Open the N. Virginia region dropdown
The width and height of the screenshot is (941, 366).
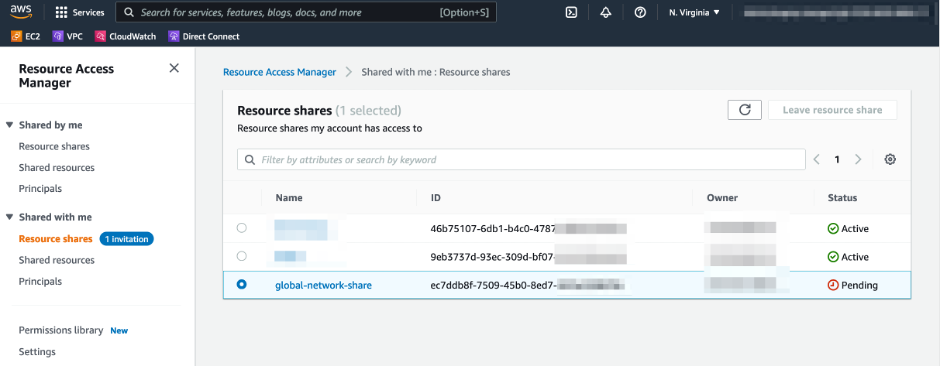(x=694, y=12)
